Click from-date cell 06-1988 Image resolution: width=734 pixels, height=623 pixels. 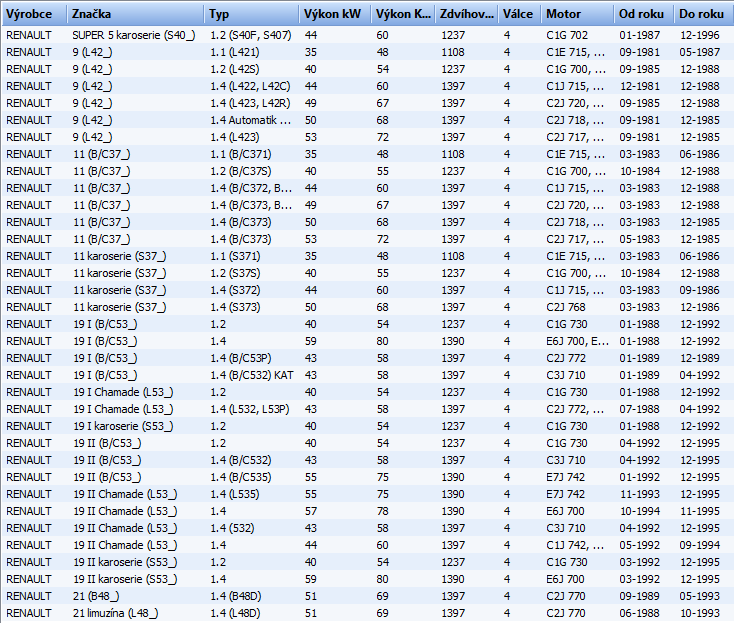639,613
